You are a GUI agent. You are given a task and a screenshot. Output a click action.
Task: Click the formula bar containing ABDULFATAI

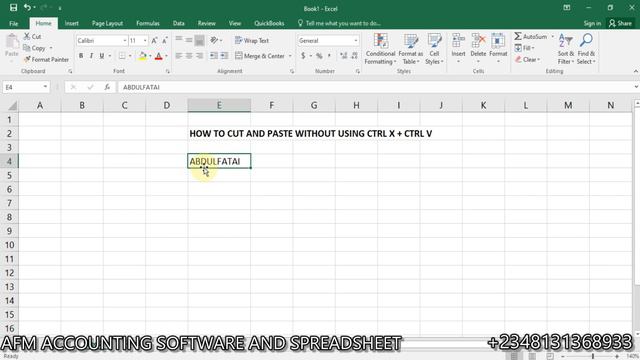[376, 87]
